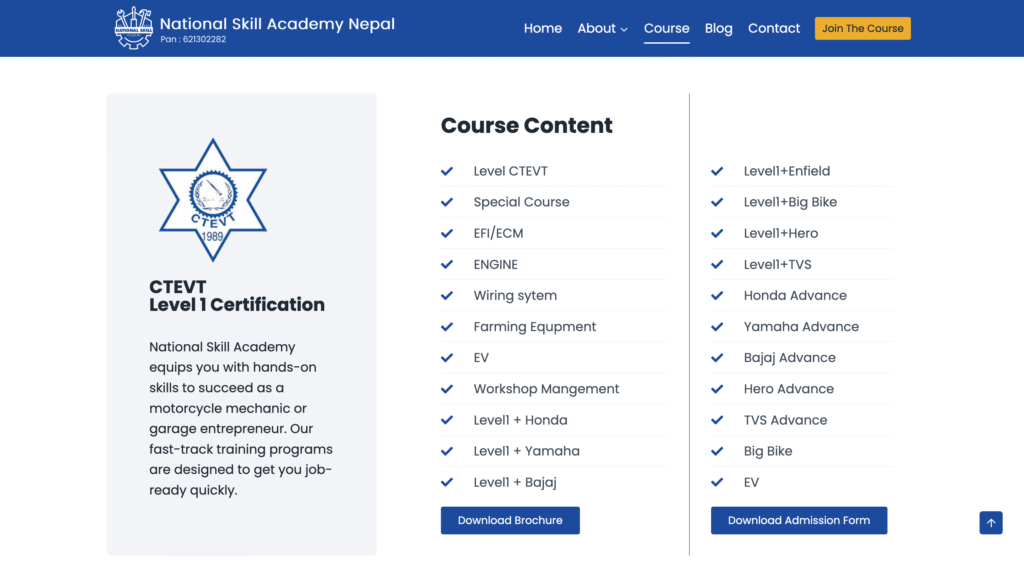Expand the About dropdown chevron
The image size is (1024, 577).
624,29
